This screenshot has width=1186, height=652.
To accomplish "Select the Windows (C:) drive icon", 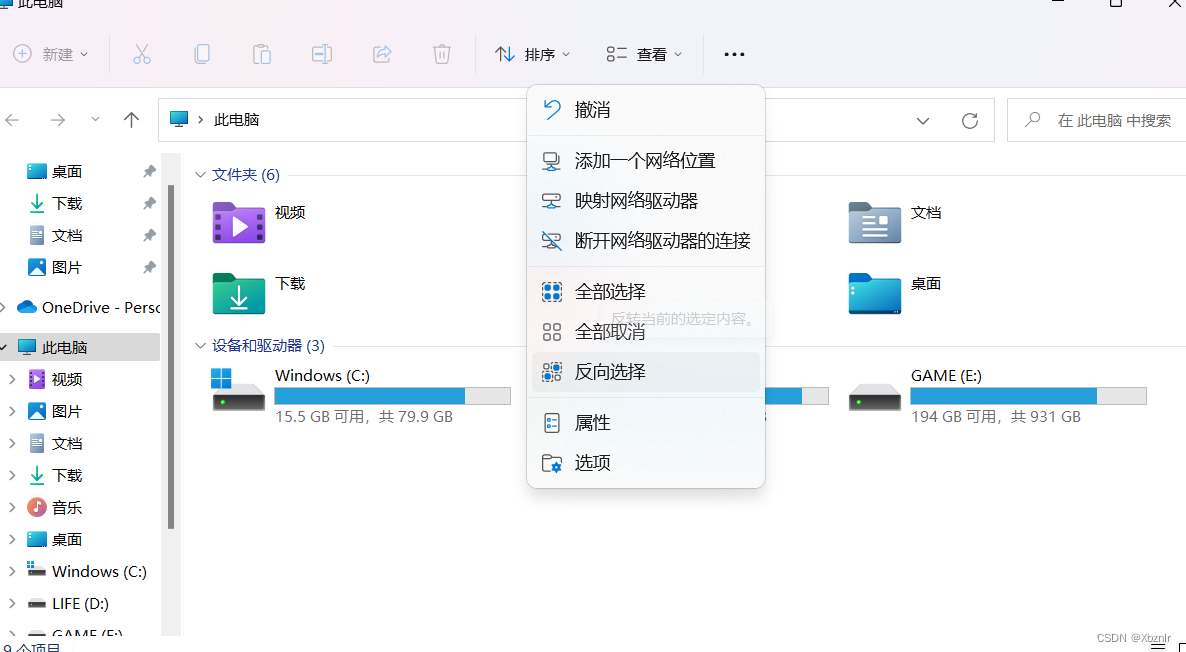I will tap(238, 390).
